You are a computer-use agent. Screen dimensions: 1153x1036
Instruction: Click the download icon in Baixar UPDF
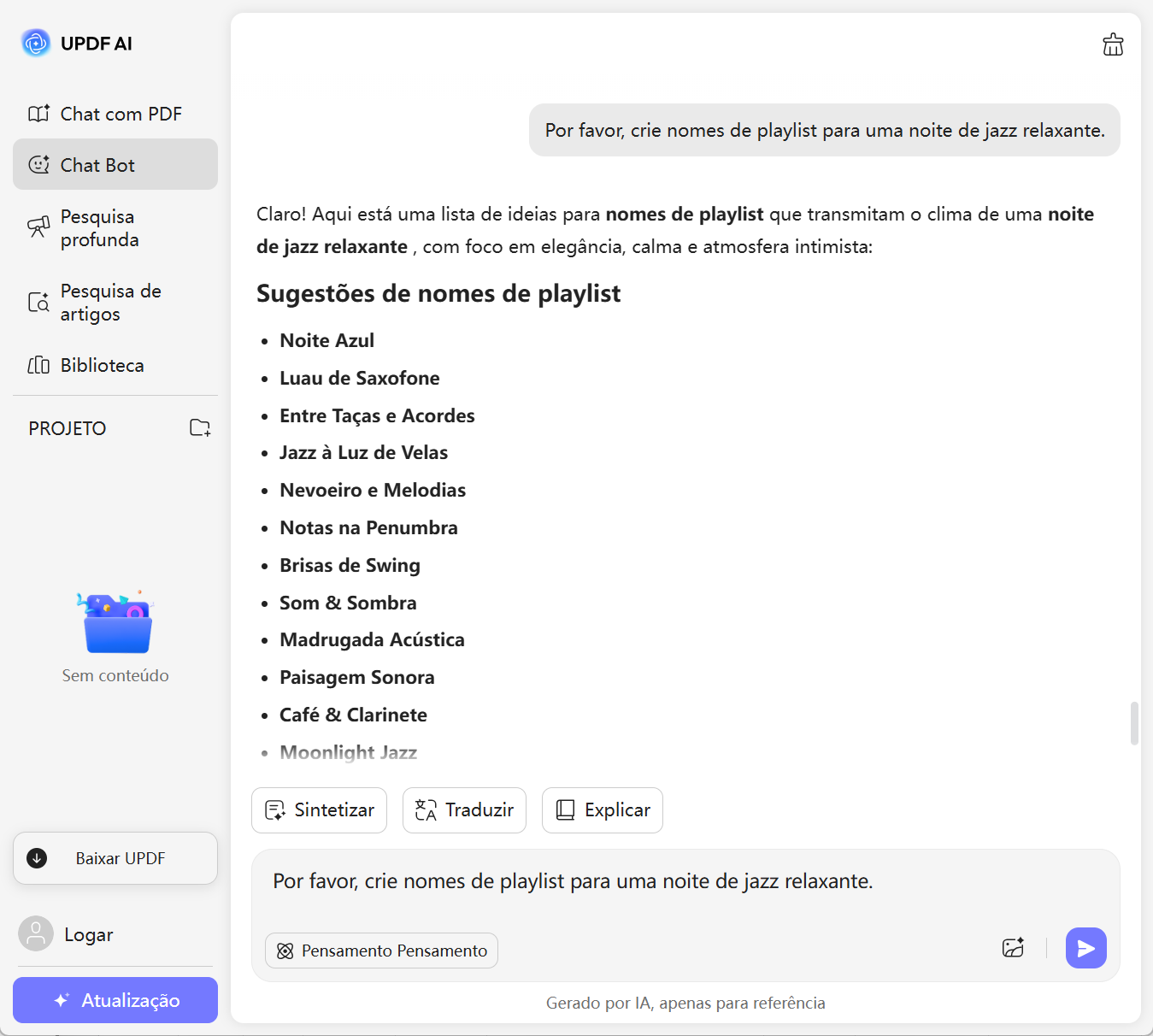37,858
